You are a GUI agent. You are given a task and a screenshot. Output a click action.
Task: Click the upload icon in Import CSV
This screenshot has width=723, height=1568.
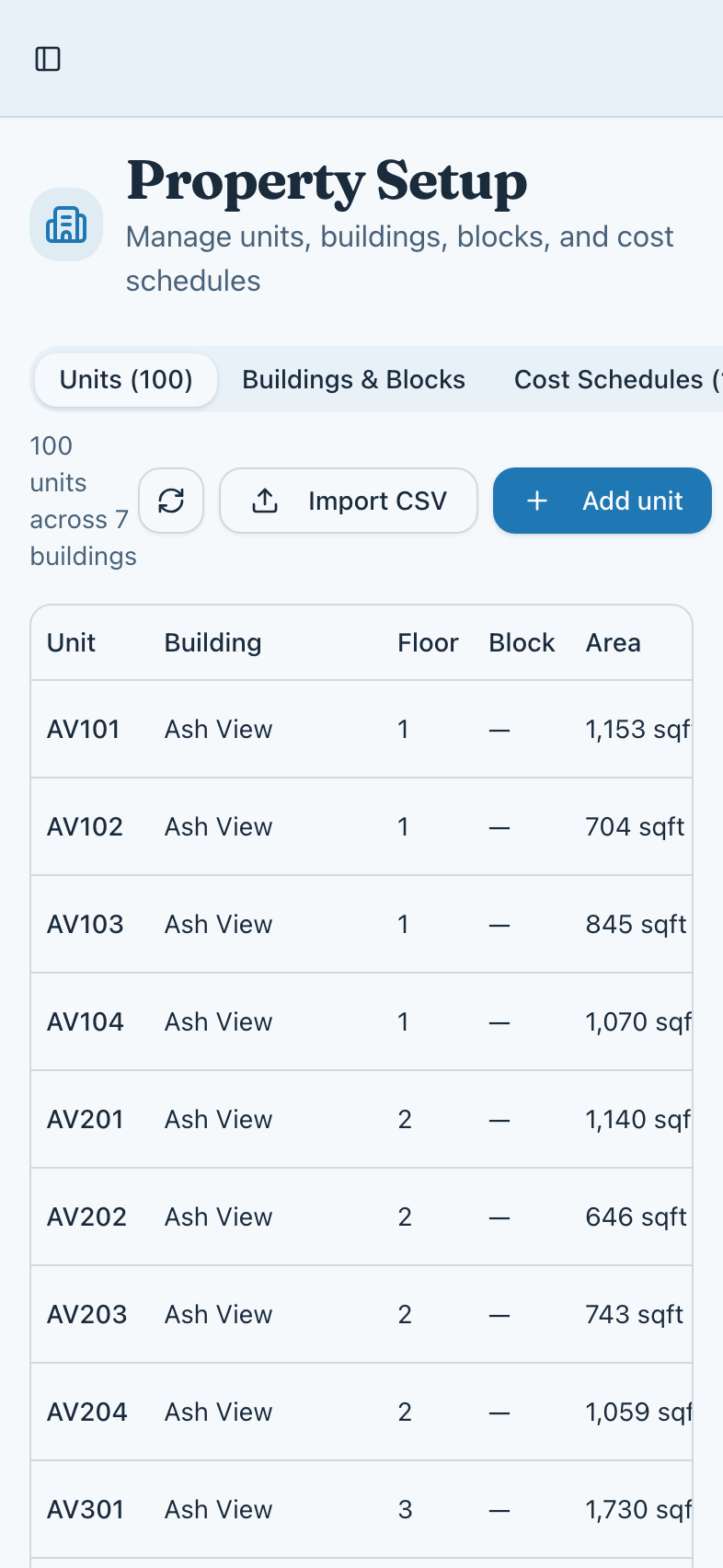coord(265,501)
